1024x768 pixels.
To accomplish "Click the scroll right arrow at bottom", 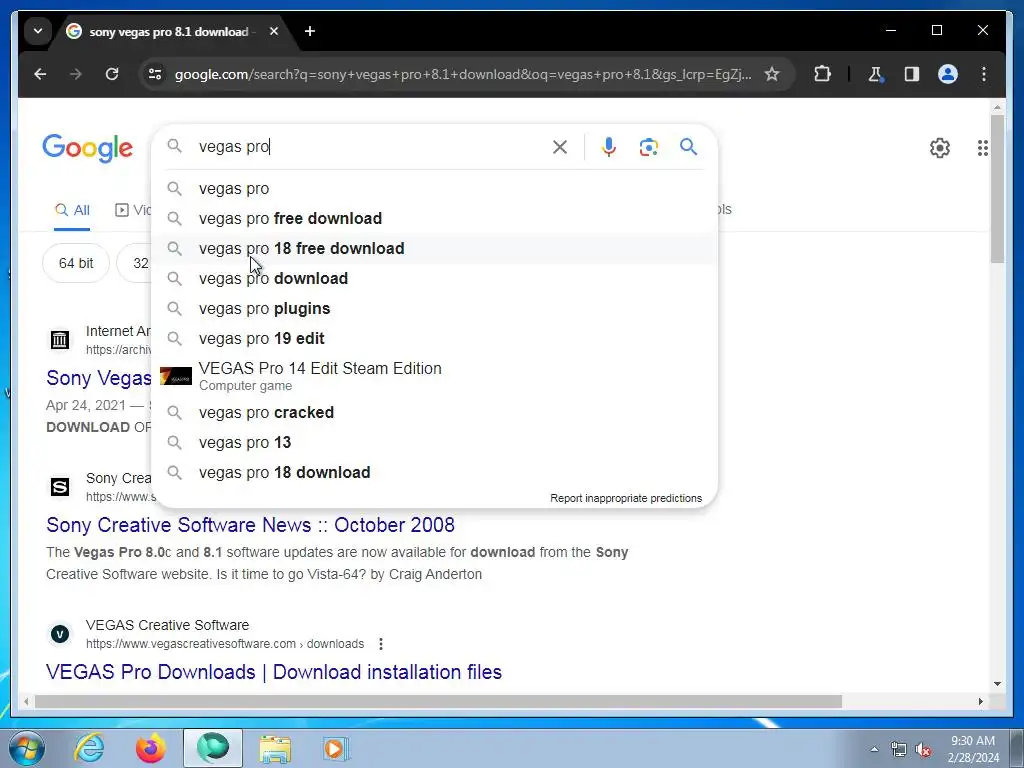I will point(980,701).
